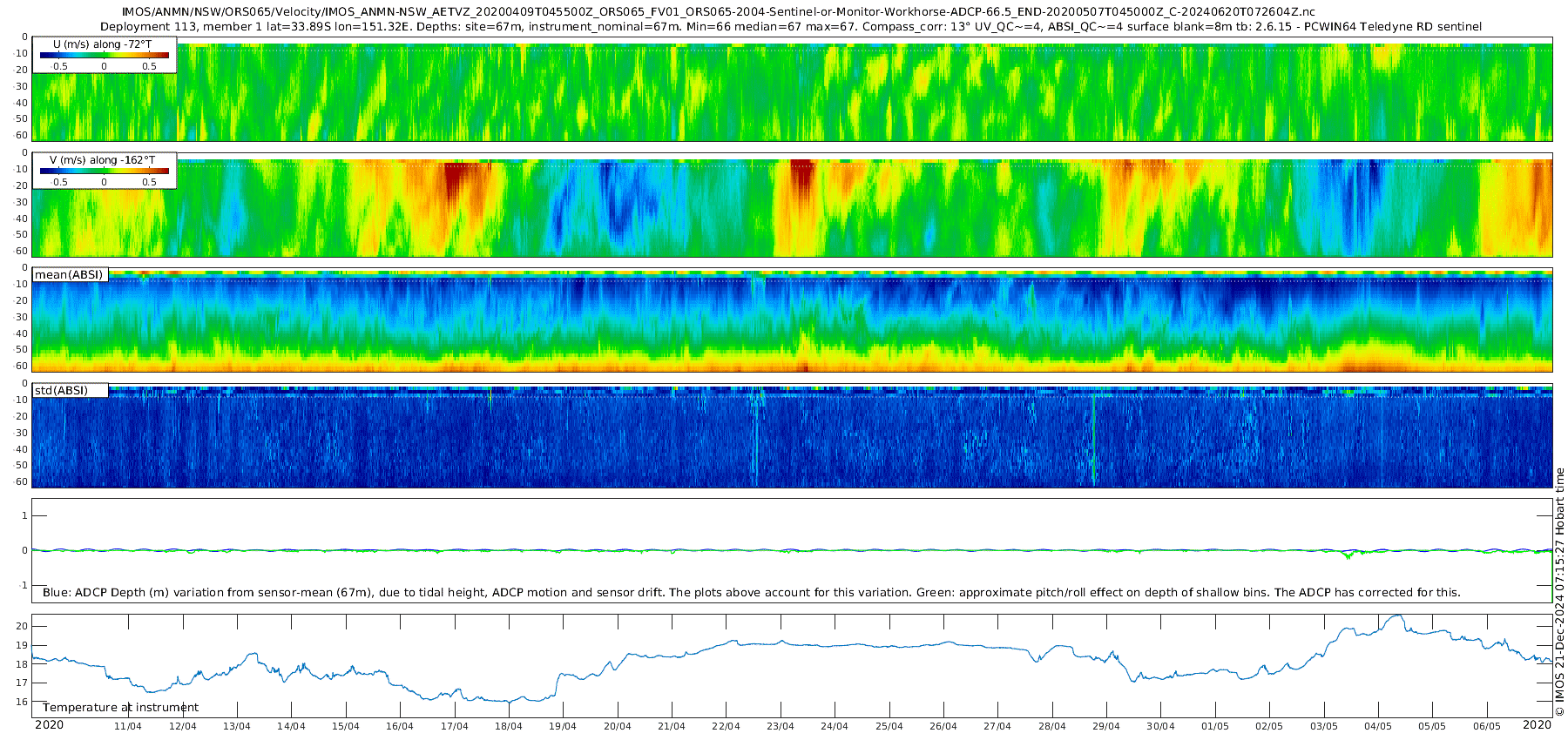Select the 06/05 date tick label
Image resolution: width=1568 pixels, height=740 pixels.
coord(1486,726)
